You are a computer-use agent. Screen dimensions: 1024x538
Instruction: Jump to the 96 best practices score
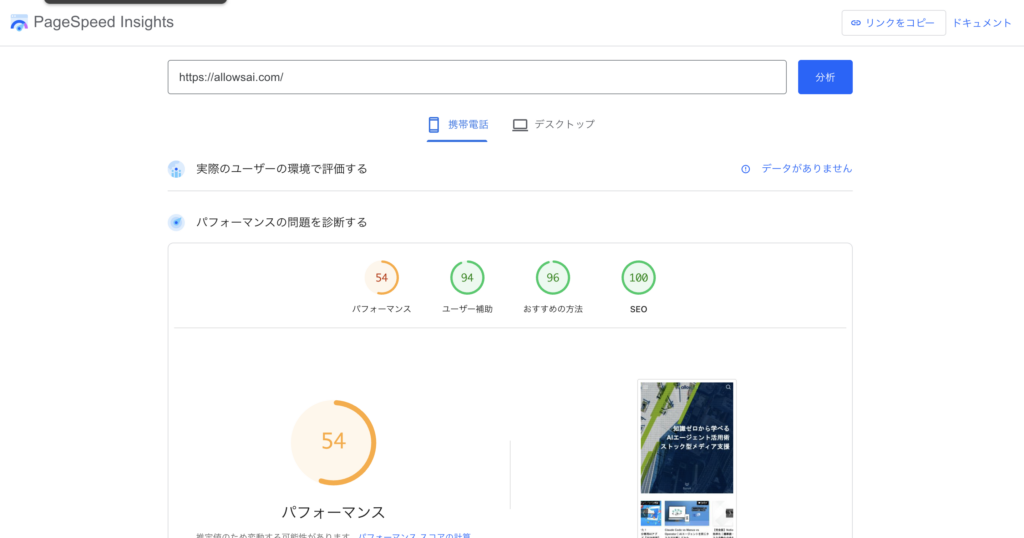click(552, 278)
